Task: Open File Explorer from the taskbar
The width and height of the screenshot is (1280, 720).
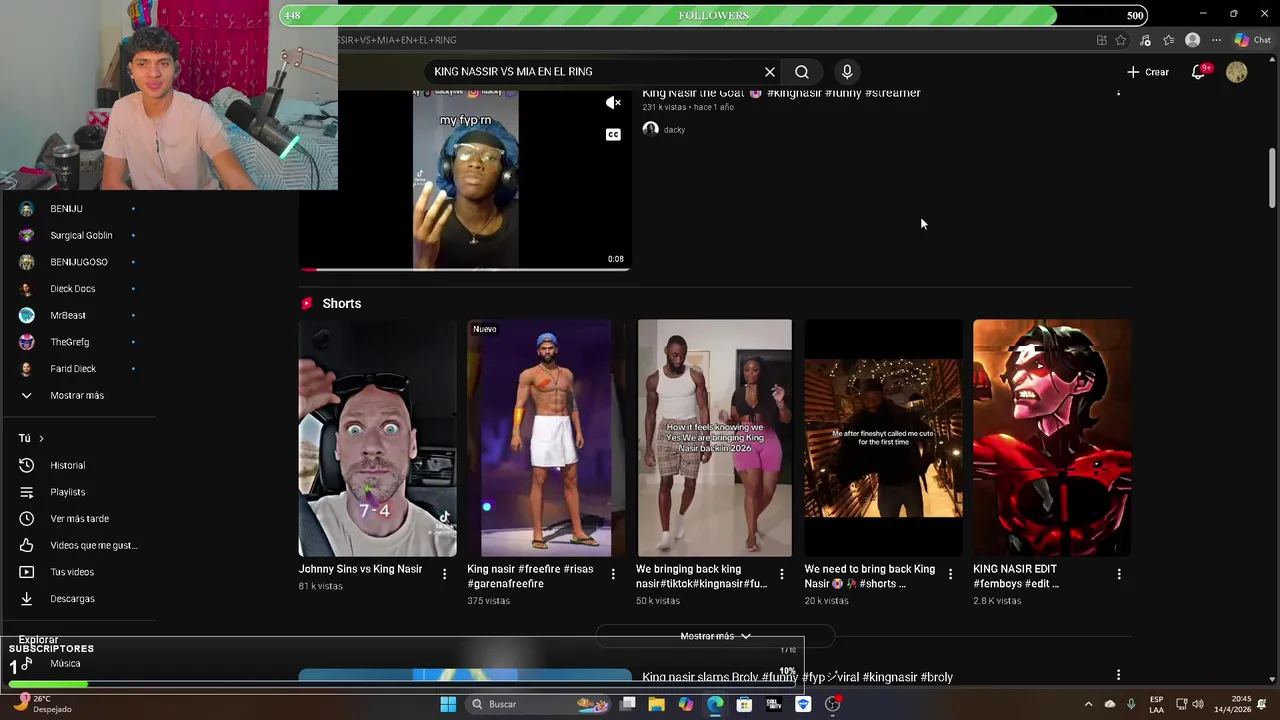Action: 656,704
